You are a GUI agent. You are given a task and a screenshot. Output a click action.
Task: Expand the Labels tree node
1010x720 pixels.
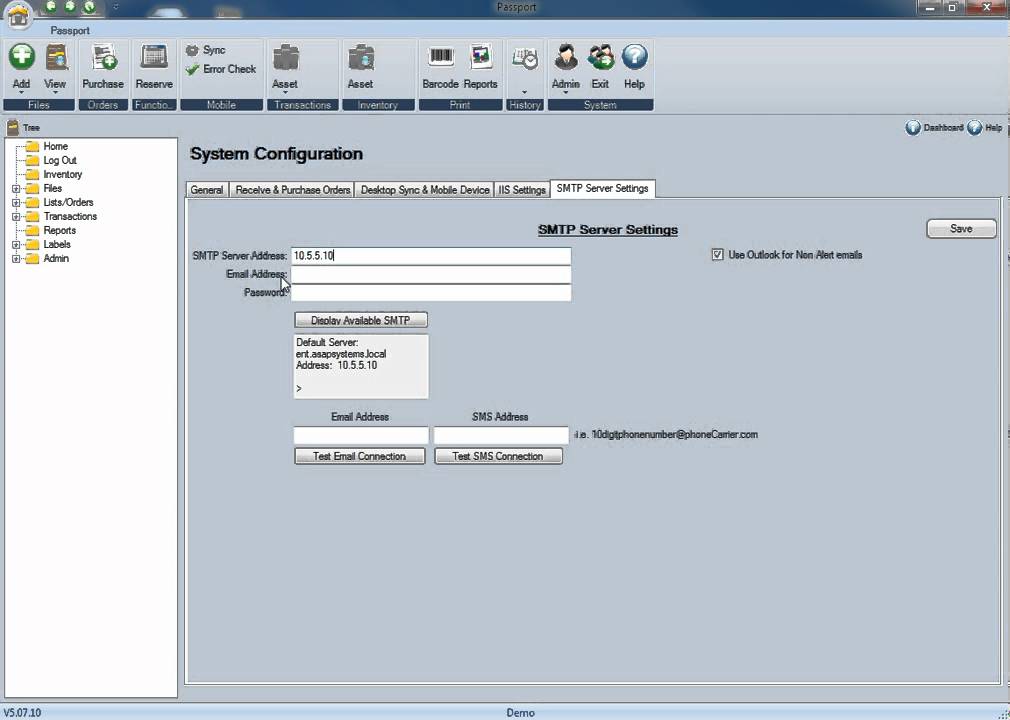point(16,245)
